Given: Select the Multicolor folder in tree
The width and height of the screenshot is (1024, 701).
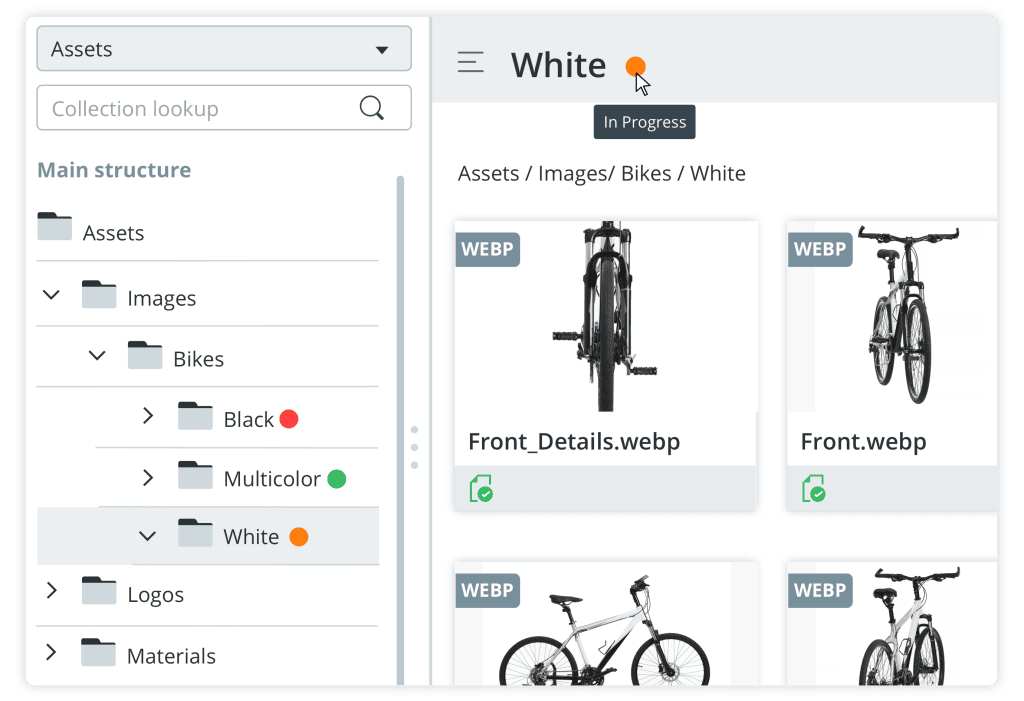Looking at the screenshot, I should pos(271,479).
